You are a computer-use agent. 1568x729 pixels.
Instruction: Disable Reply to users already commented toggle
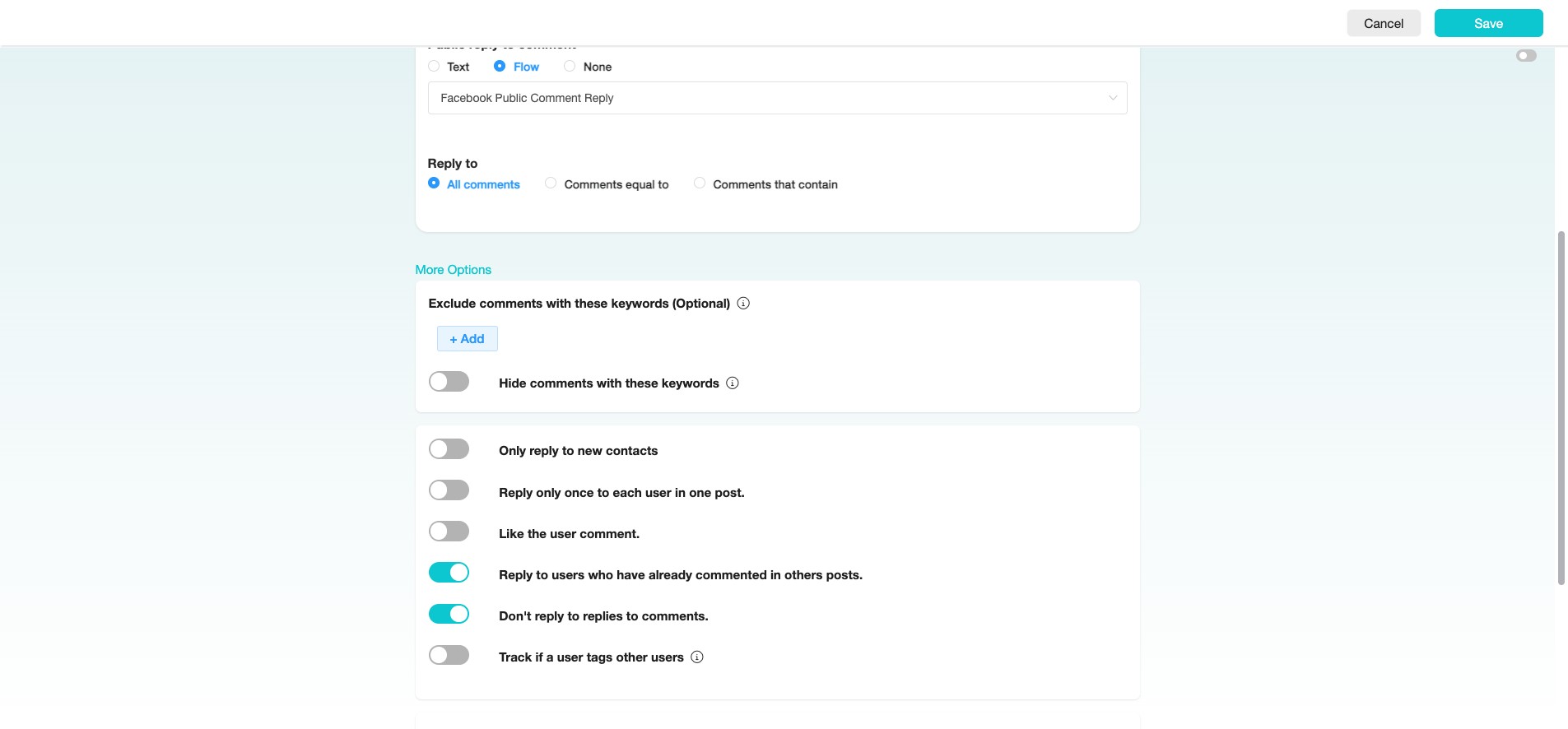pyautogui.click(x=449, y=573)
